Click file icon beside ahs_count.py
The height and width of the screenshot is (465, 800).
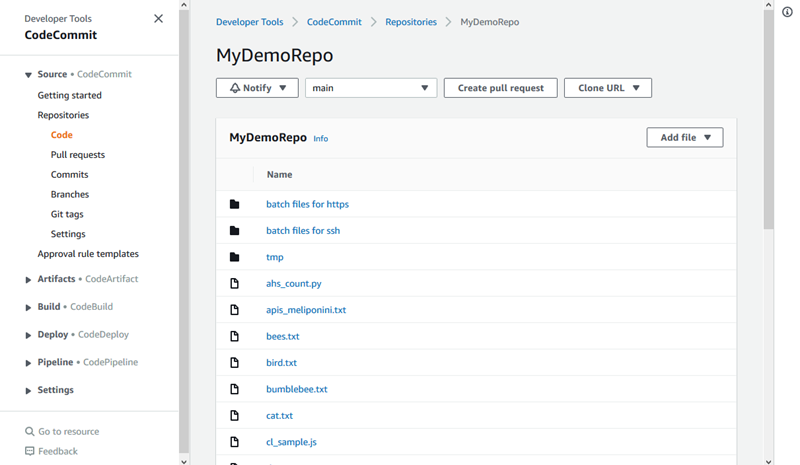[235, 284]
